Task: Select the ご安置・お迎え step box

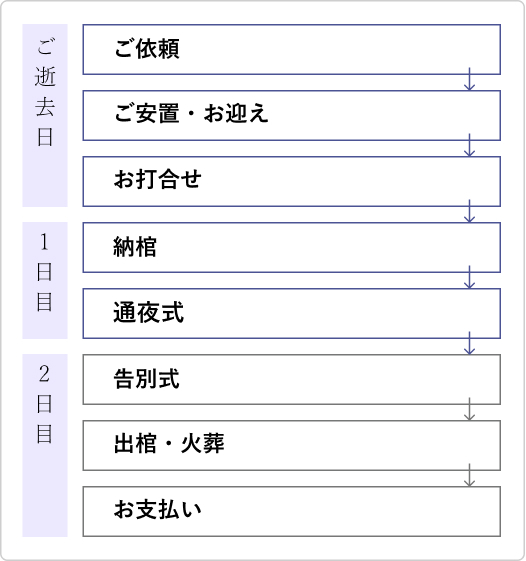Action: click(x=292, y=115)
